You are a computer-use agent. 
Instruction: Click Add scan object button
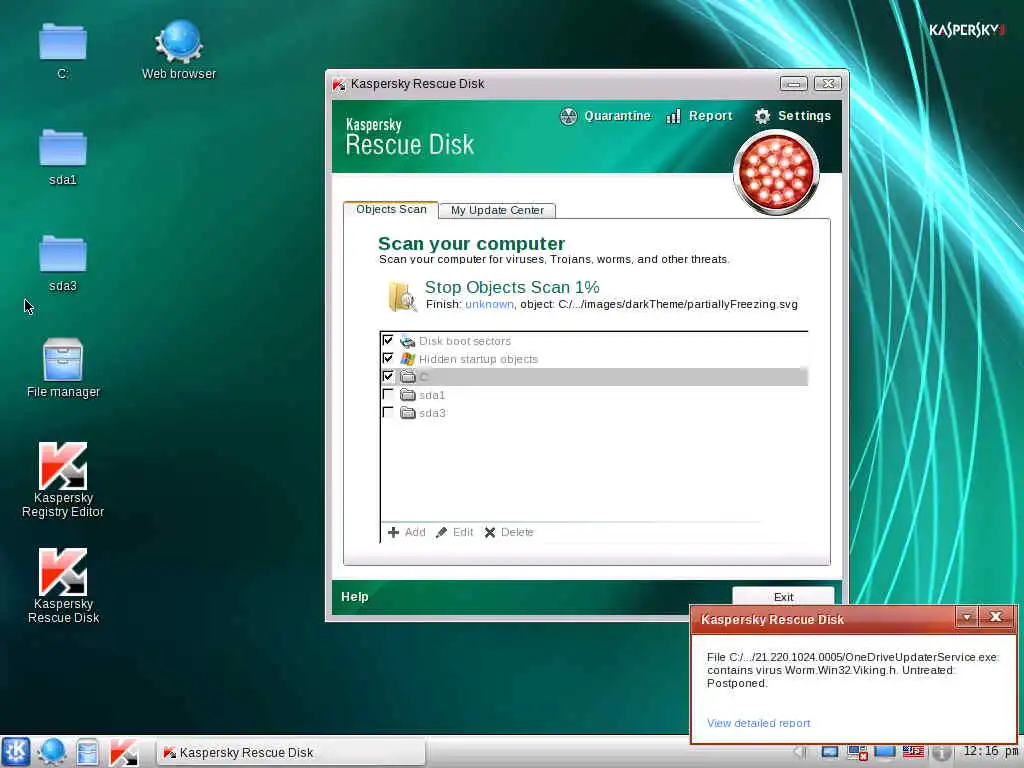tap(406, 532)
